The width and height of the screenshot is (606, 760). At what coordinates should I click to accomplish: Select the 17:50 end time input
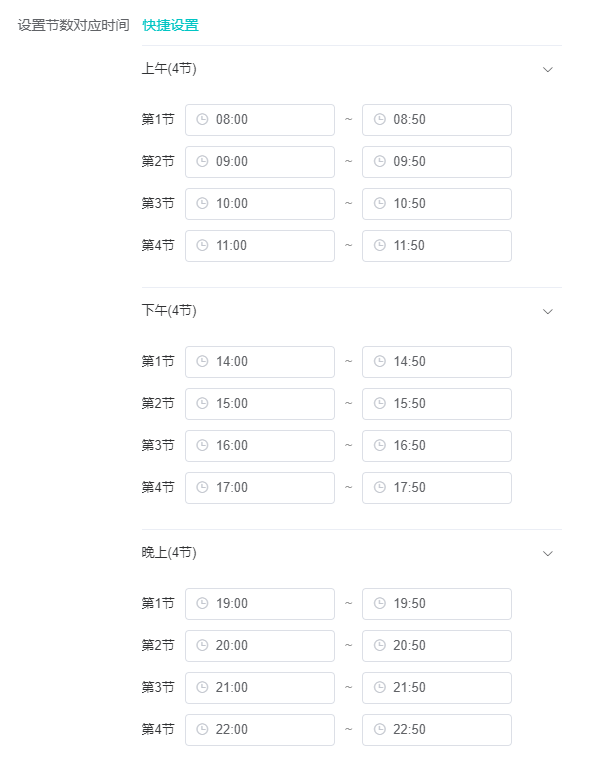437,488
